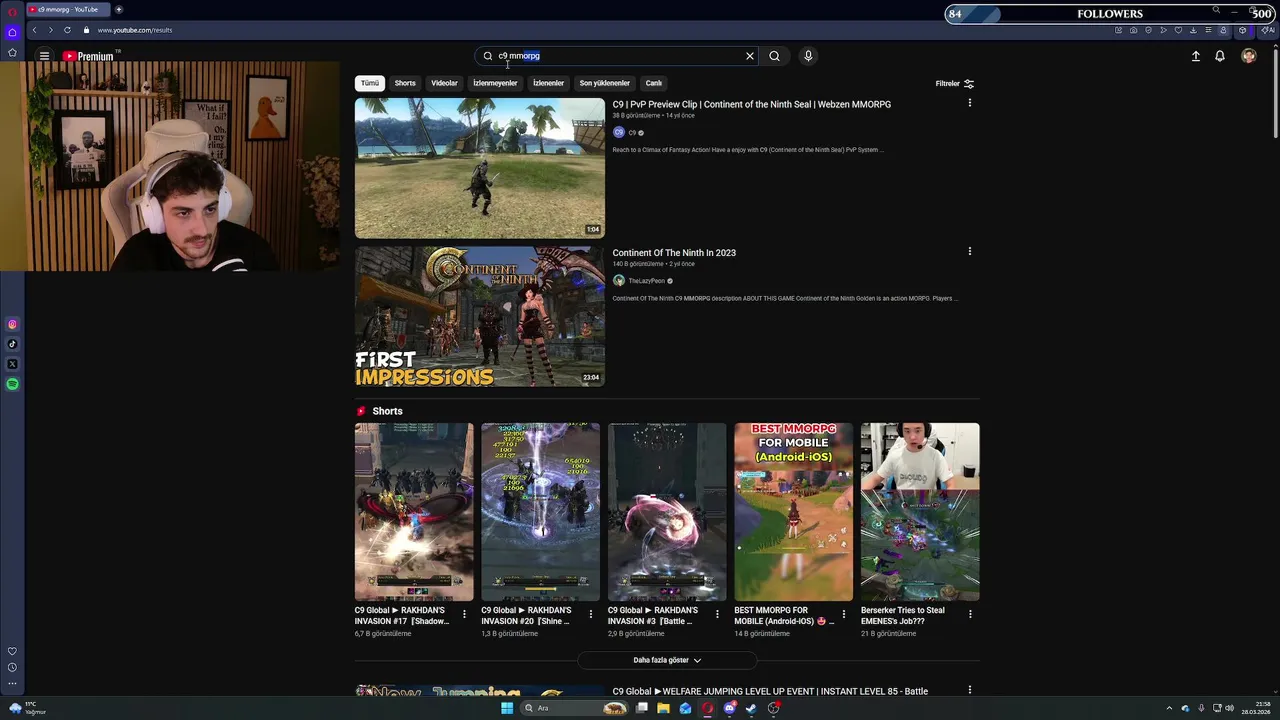Open the Windows Start button
The height and width of the screenshot is (720, 1280).
pyautogui.click(x=507, y=708)
